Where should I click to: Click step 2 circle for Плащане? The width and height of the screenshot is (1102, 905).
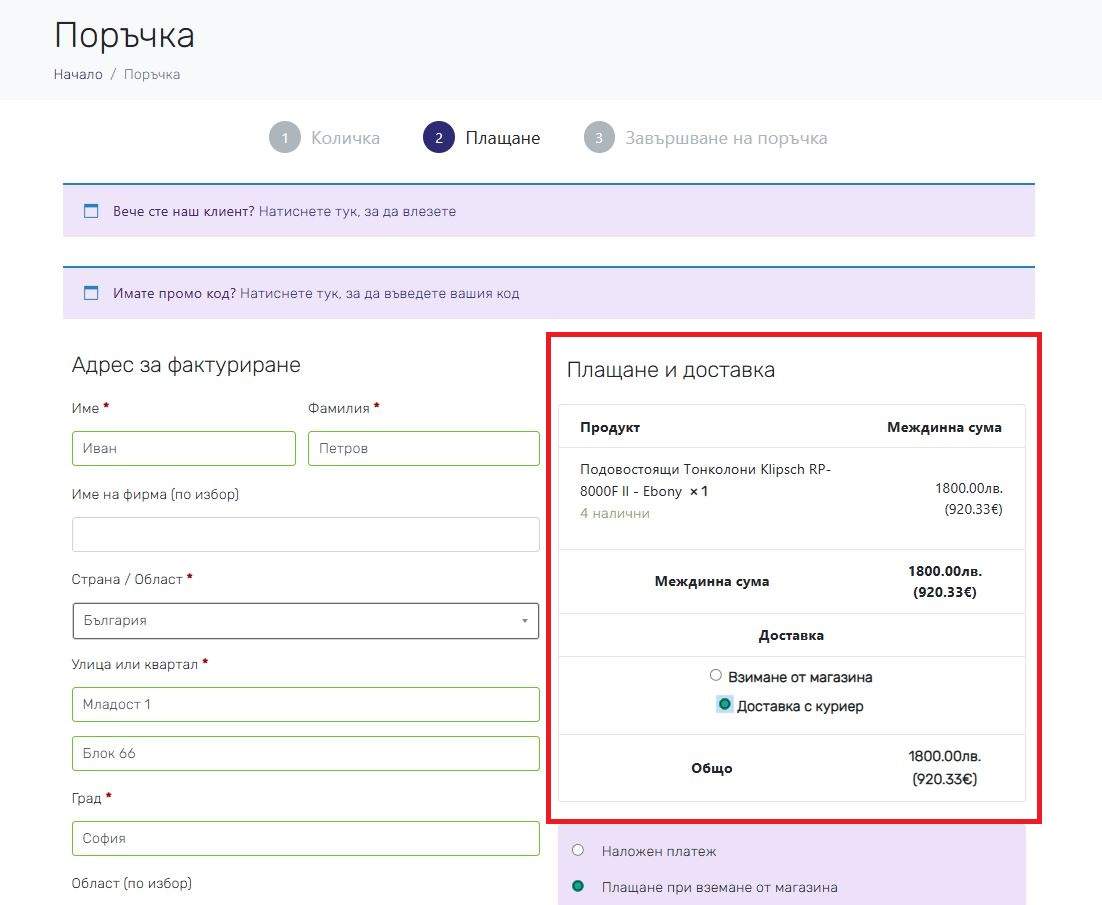(x=439, y=138)
